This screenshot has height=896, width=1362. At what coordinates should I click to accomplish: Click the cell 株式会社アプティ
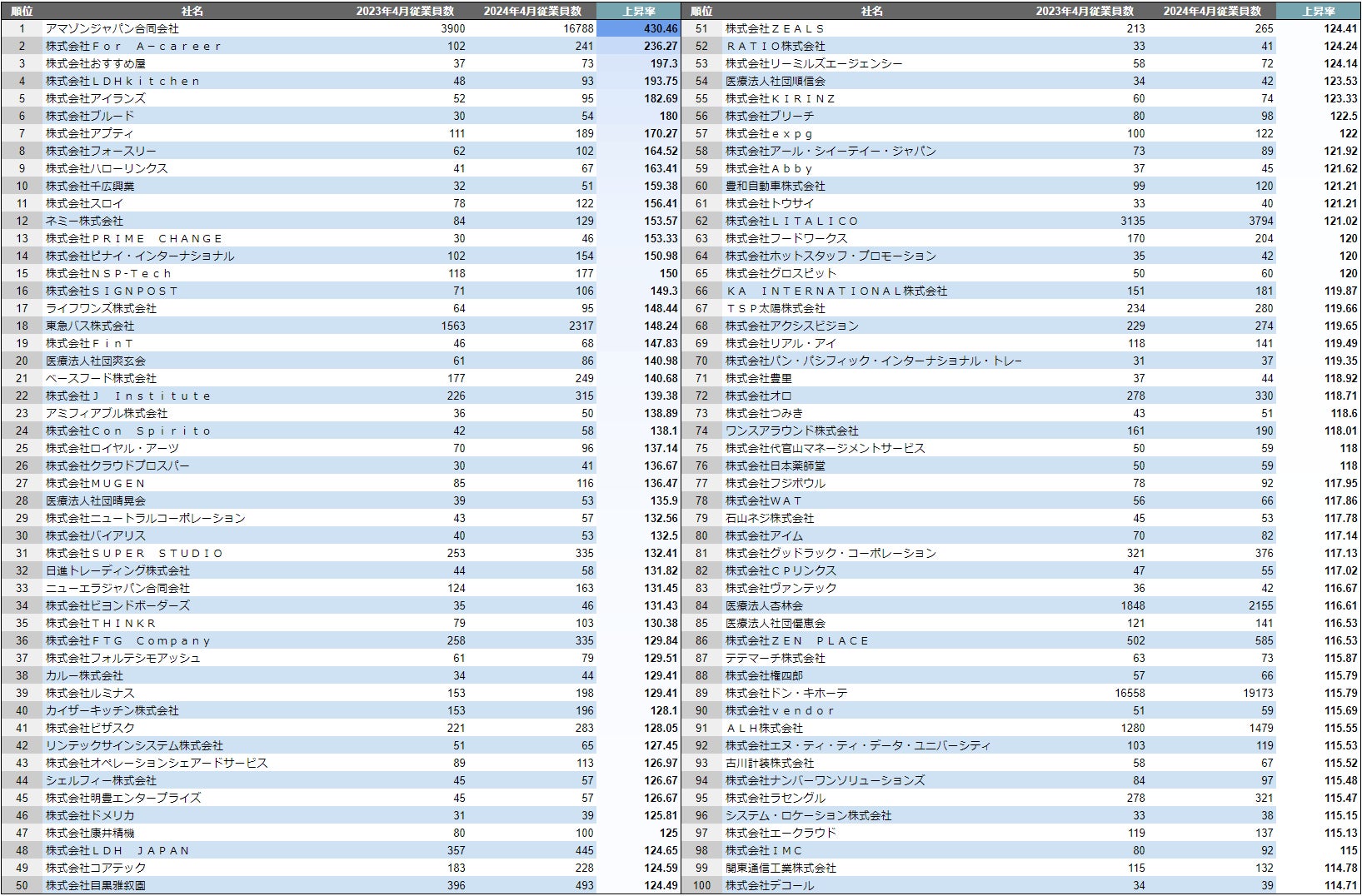coord(90,133)
